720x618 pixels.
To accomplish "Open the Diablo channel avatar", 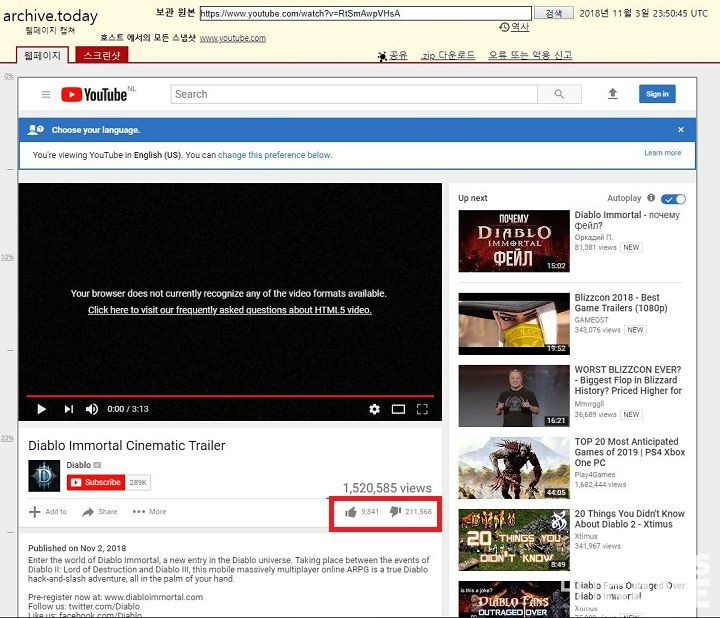I will coord(44,476).
